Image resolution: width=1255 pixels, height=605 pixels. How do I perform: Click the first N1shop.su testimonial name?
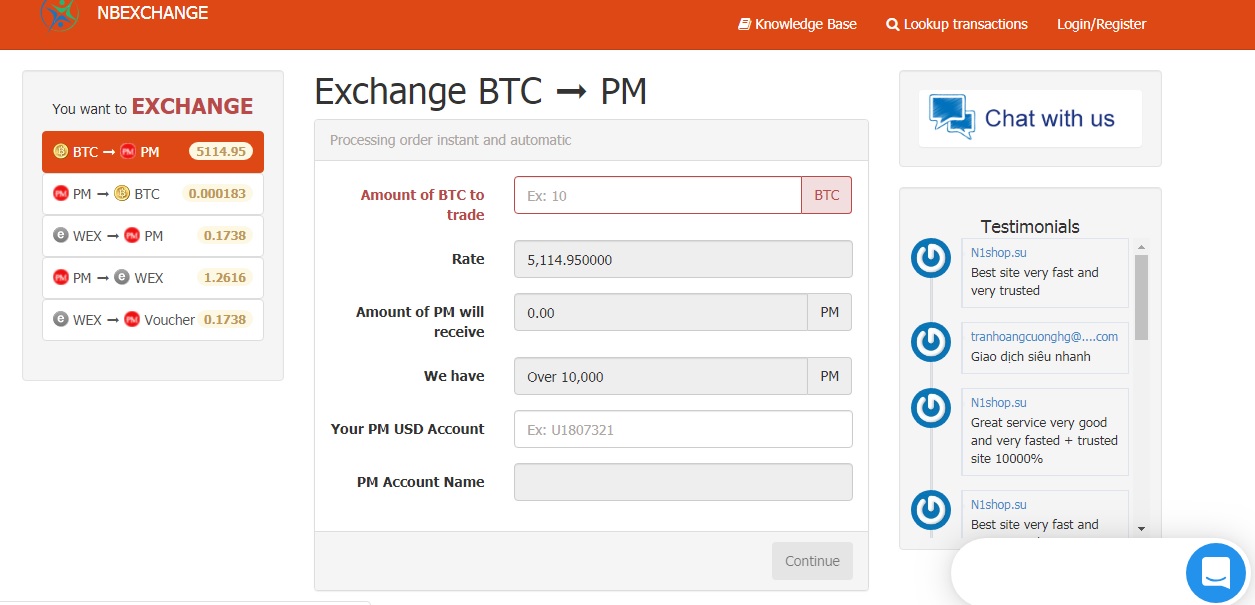(x=998, y=253)
